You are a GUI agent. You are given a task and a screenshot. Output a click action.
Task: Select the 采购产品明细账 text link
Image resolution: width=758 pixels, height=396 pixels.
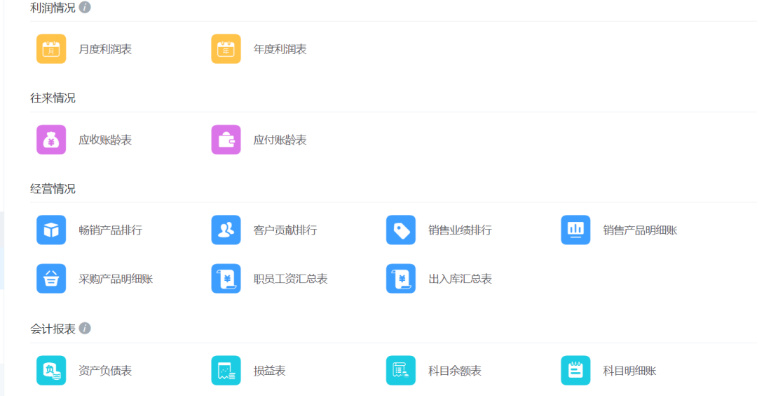[116, 279]
